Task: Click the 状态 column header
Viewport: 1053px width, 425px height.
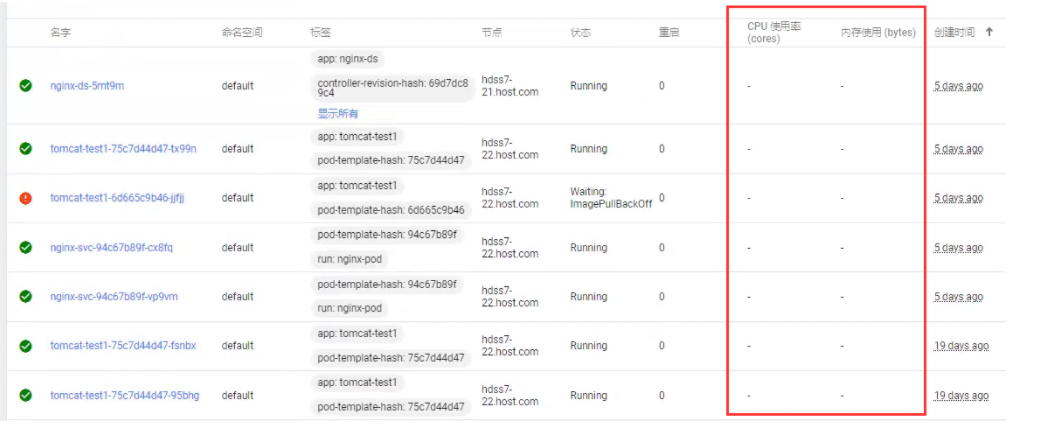Action: 580,32
